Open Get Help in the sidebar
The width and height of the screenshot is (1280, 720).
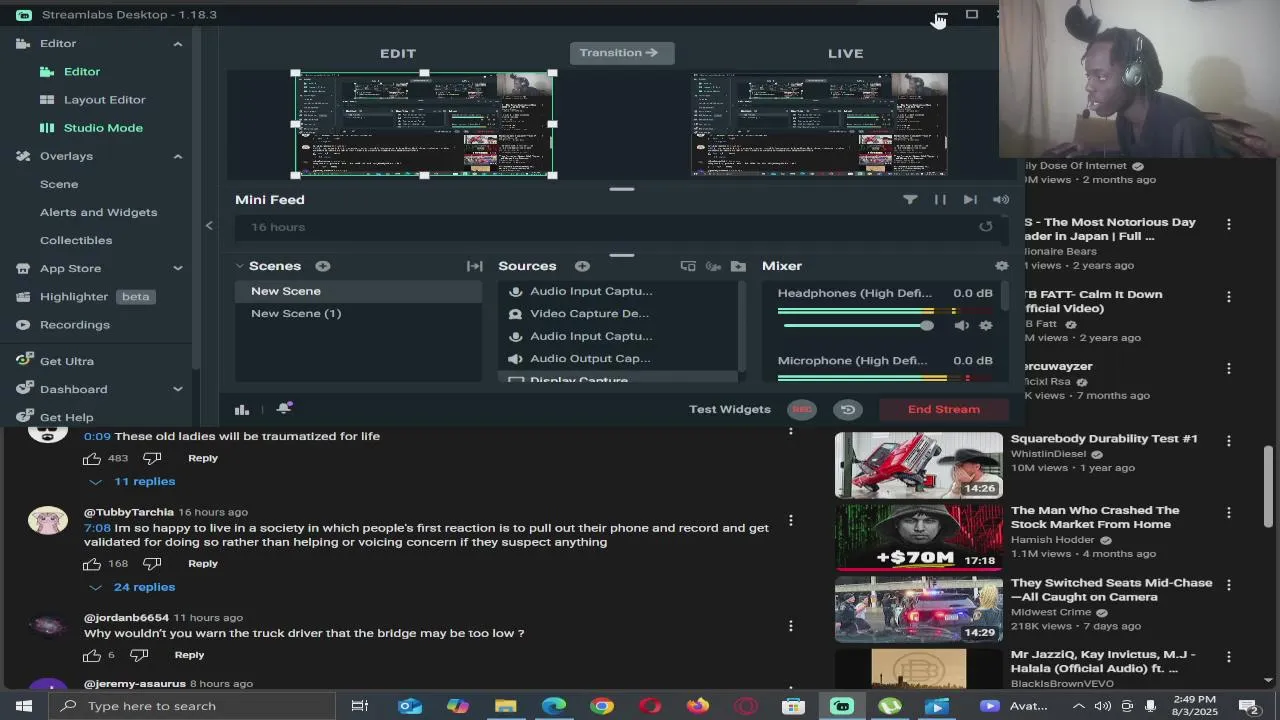pyautogui.click(x=66, y=417)
